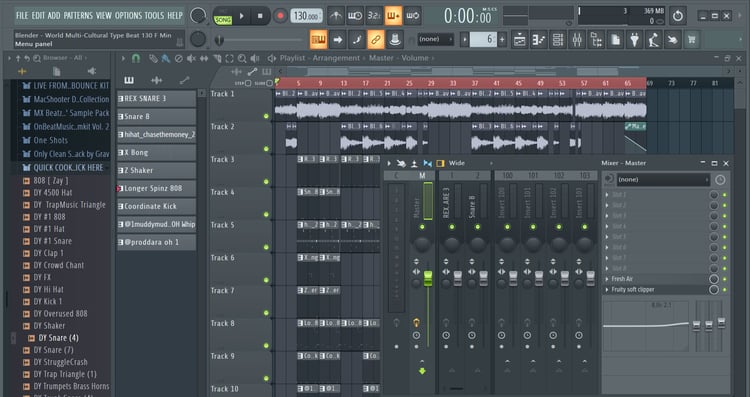Toggle the orange link multilink icon
The image size is (750, 397).
coord(375,40)
